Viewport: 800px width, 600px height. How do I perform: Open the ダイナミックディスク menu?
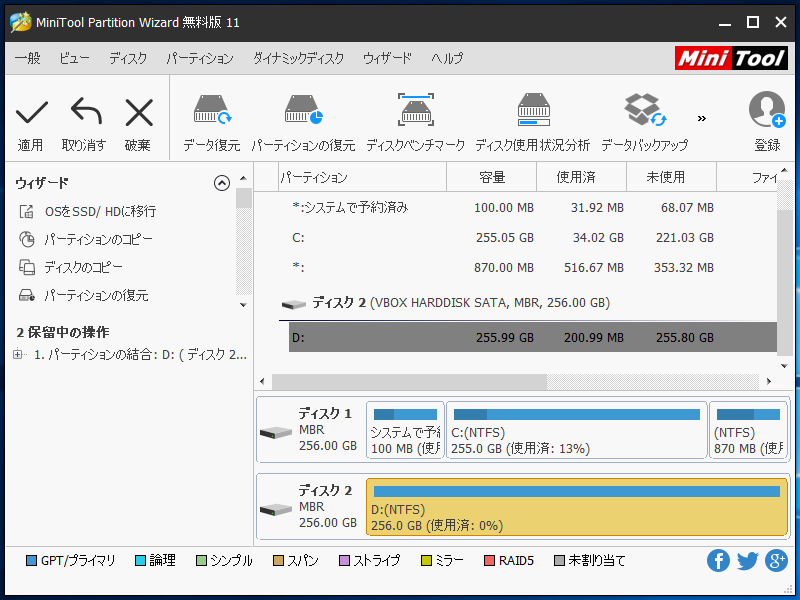coord(298,58)
